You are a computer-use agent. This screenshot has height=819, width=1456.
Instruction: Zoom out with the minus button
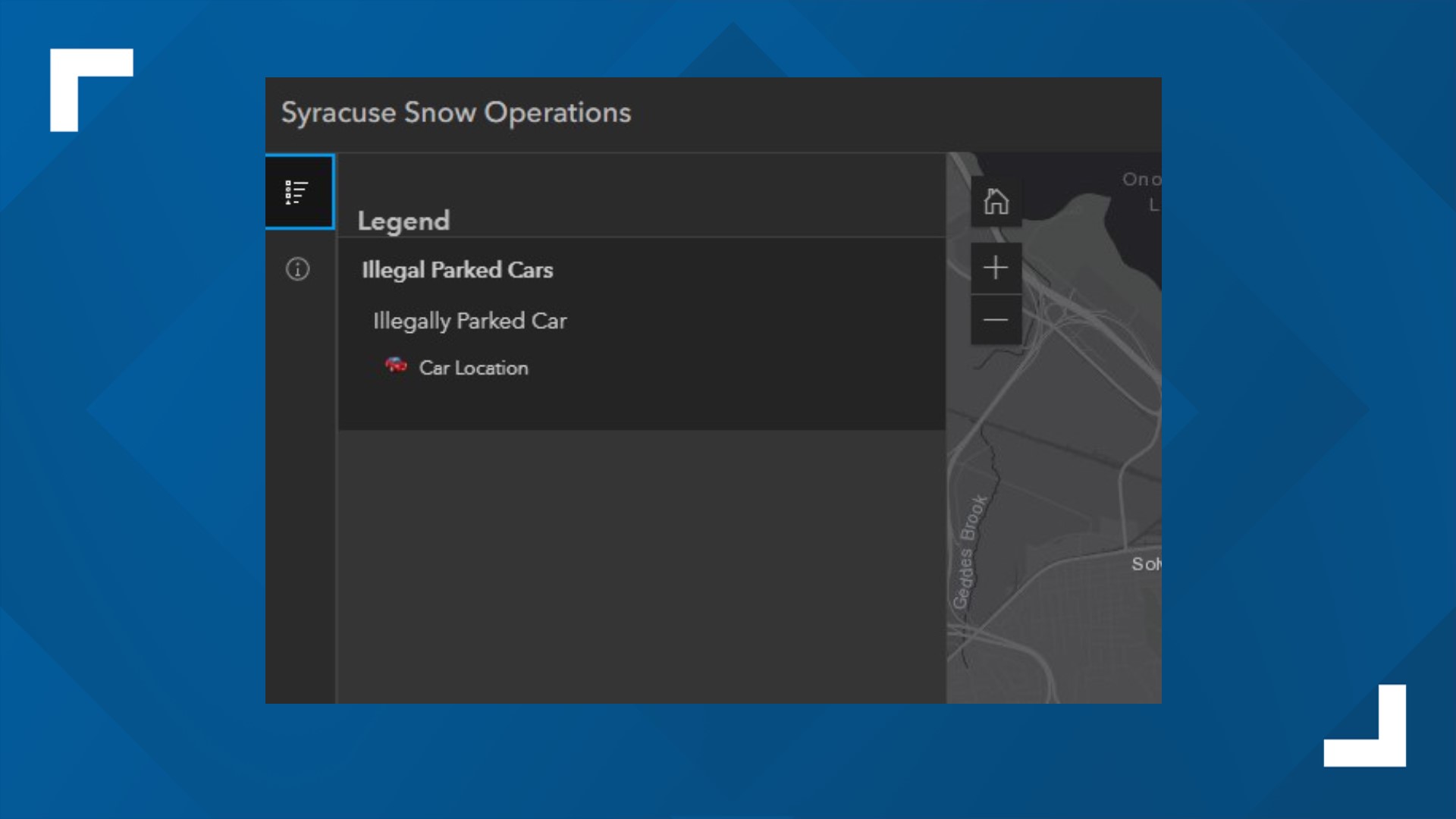[996, 320]
